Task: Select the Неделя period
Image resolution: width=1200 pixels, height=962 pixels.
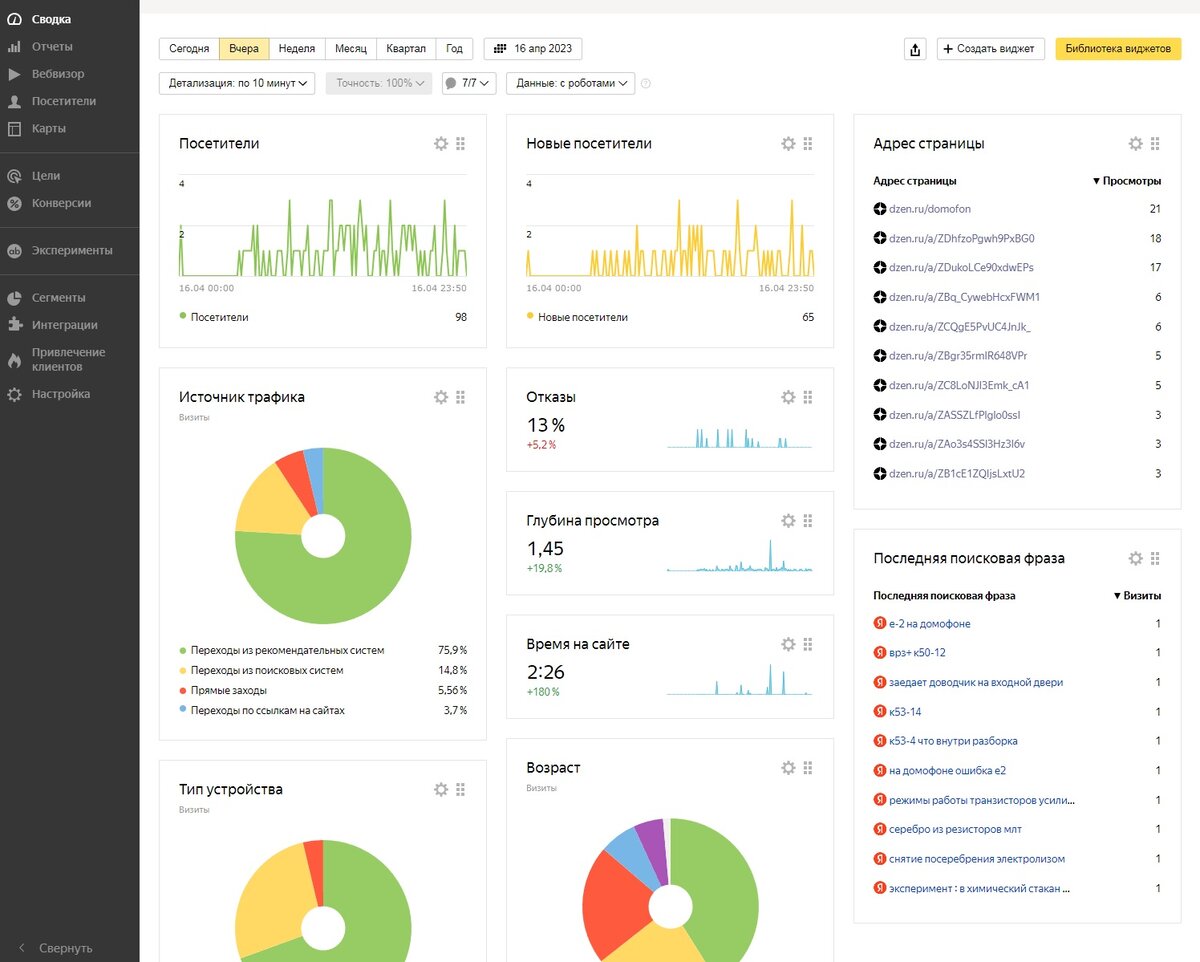Action: click(297, 49)
